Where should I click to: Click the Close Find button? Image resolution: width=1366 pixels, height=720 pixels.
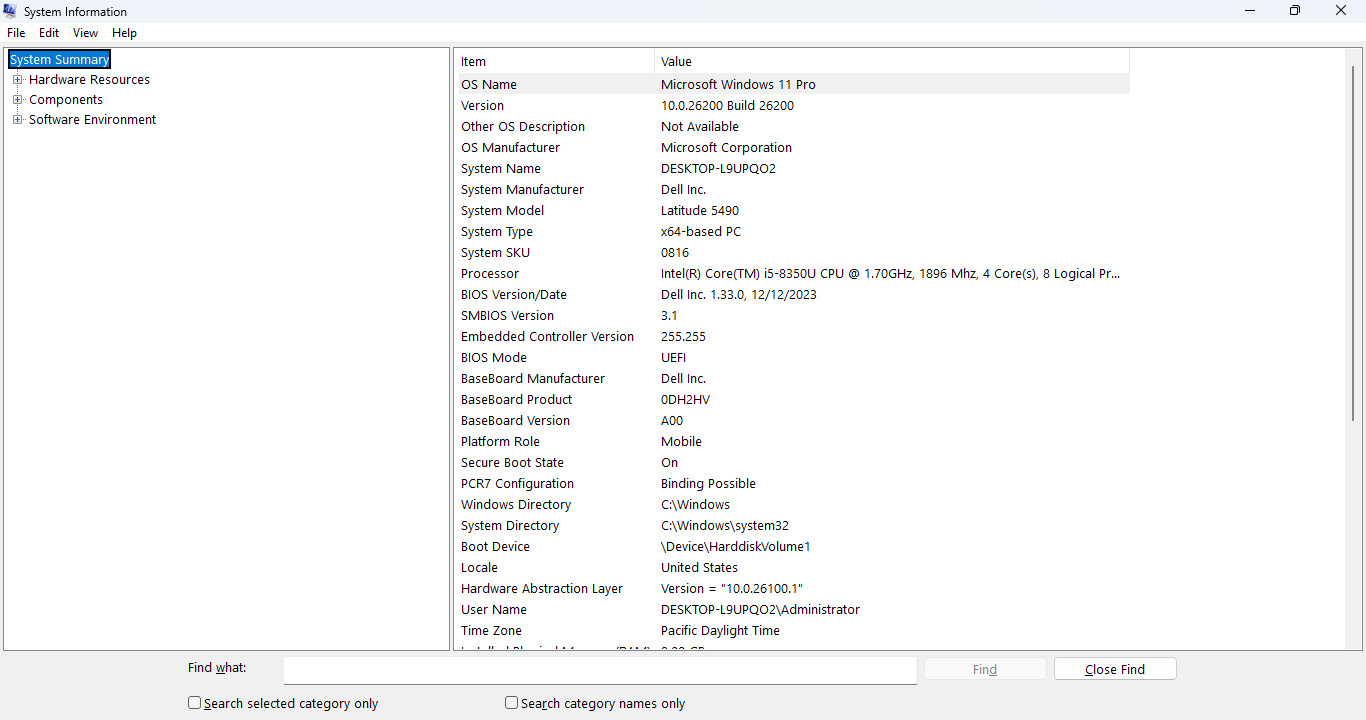tap(1115, 669)
